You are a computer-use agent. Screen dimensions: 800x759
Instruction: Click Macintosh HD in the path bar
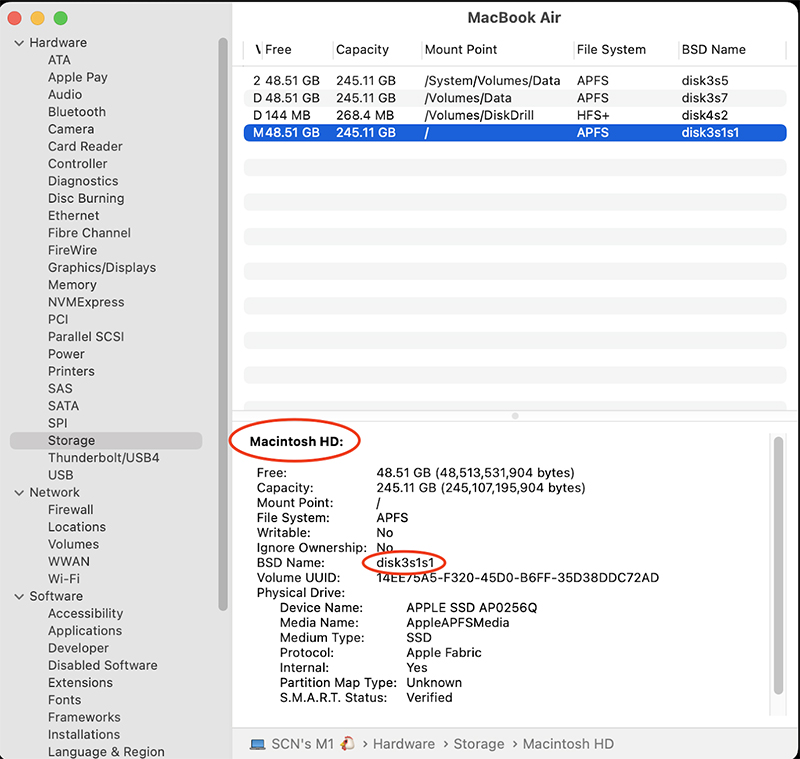click(568, 745)
